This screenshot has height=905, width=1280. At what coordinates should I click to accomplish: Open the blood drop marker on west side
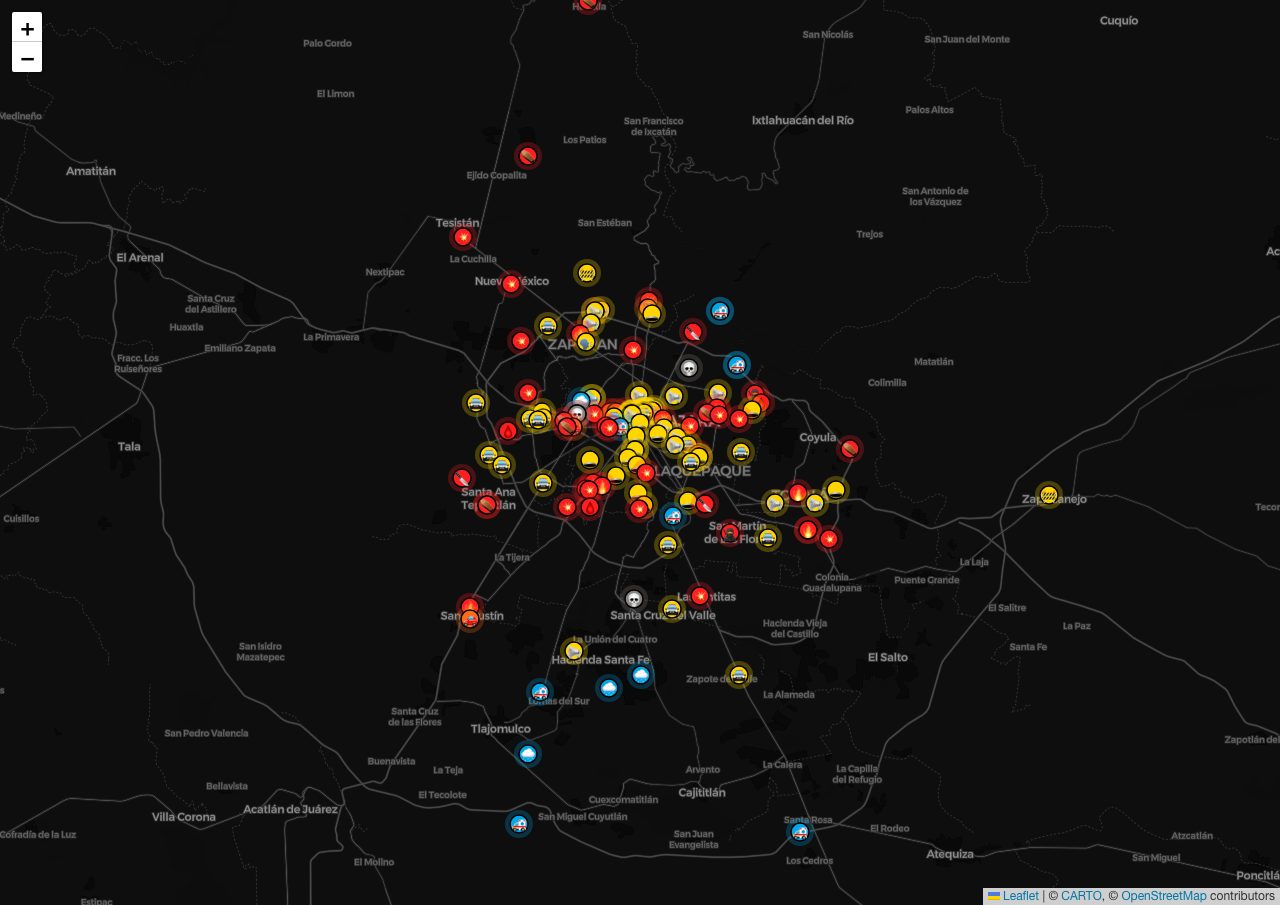(x=507, y=431)
